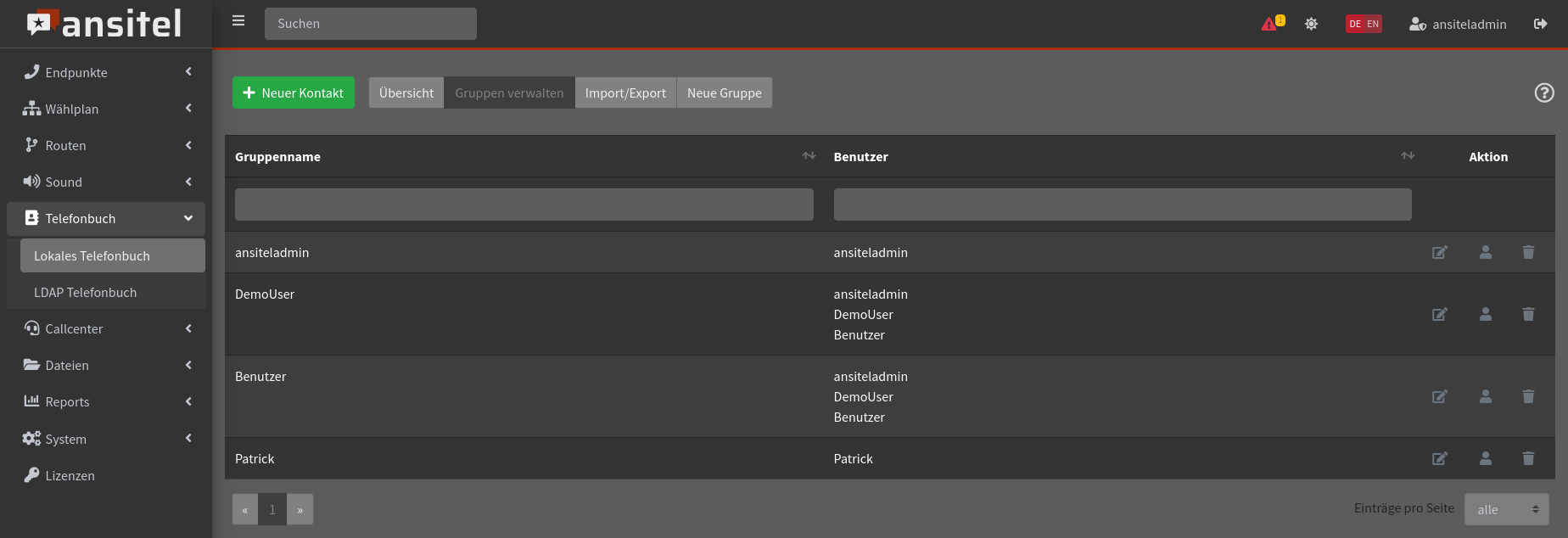Focus the Benutzer column filter field
The width and height of the screenshot is (1568, 538).
pos(1122,205)
